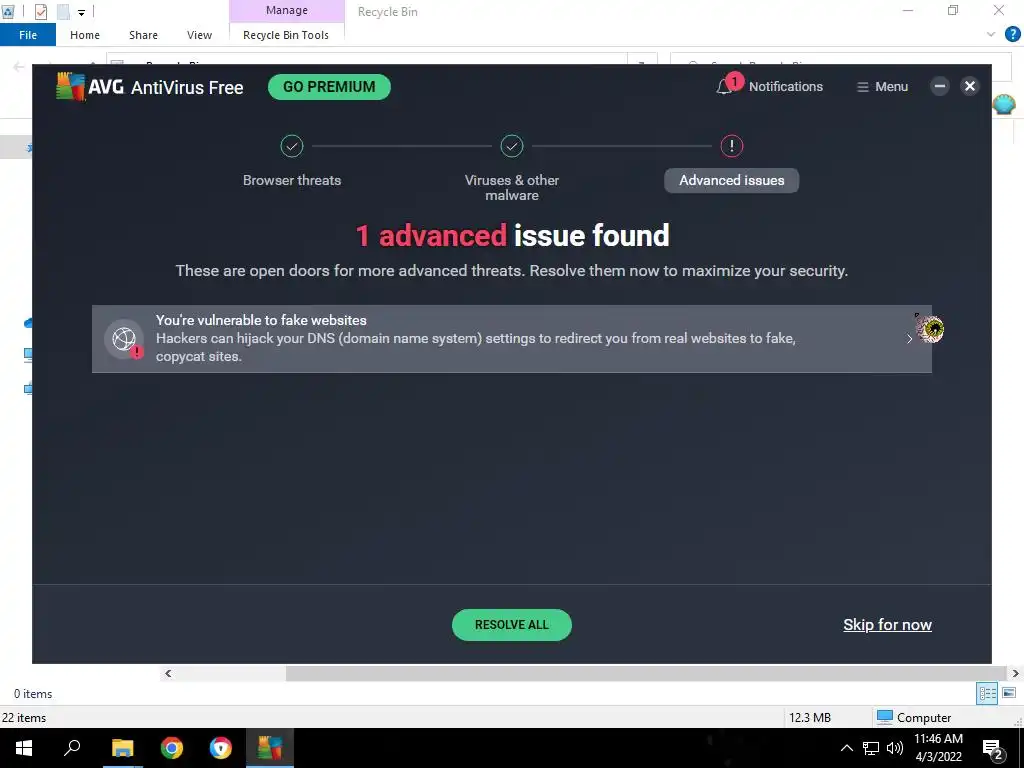Click the Viruses & other malware label
Image resolution: width=1024 pixels, height=768 pixels.
point(512,187)
